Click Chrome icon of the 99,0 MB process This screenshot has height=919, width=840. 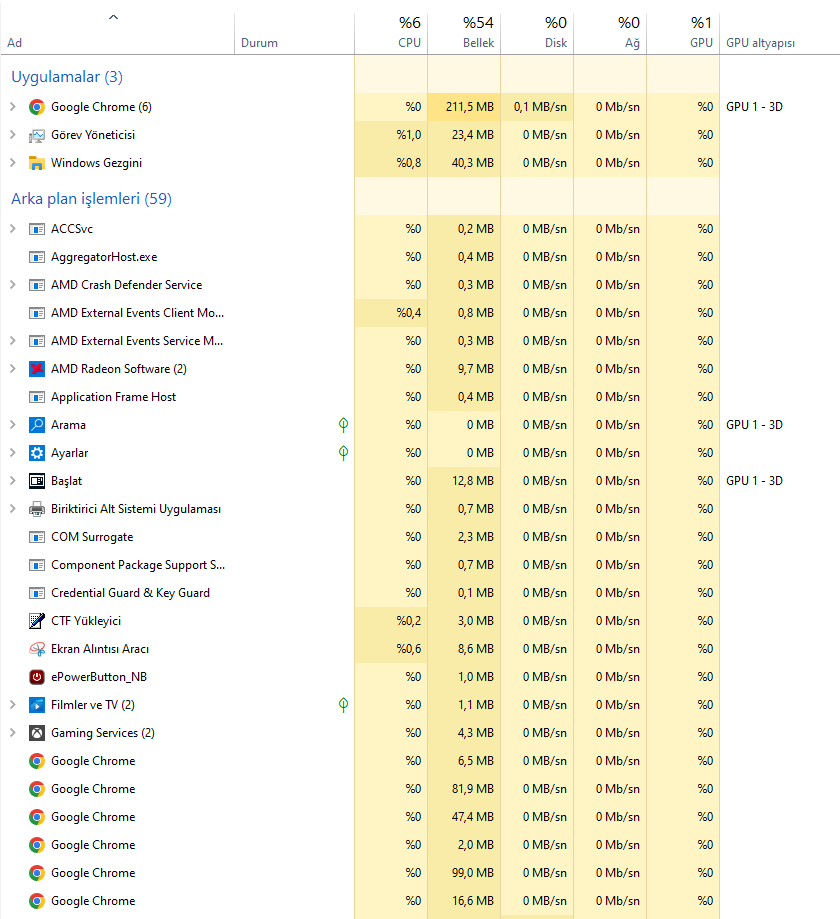click(37, 873)
